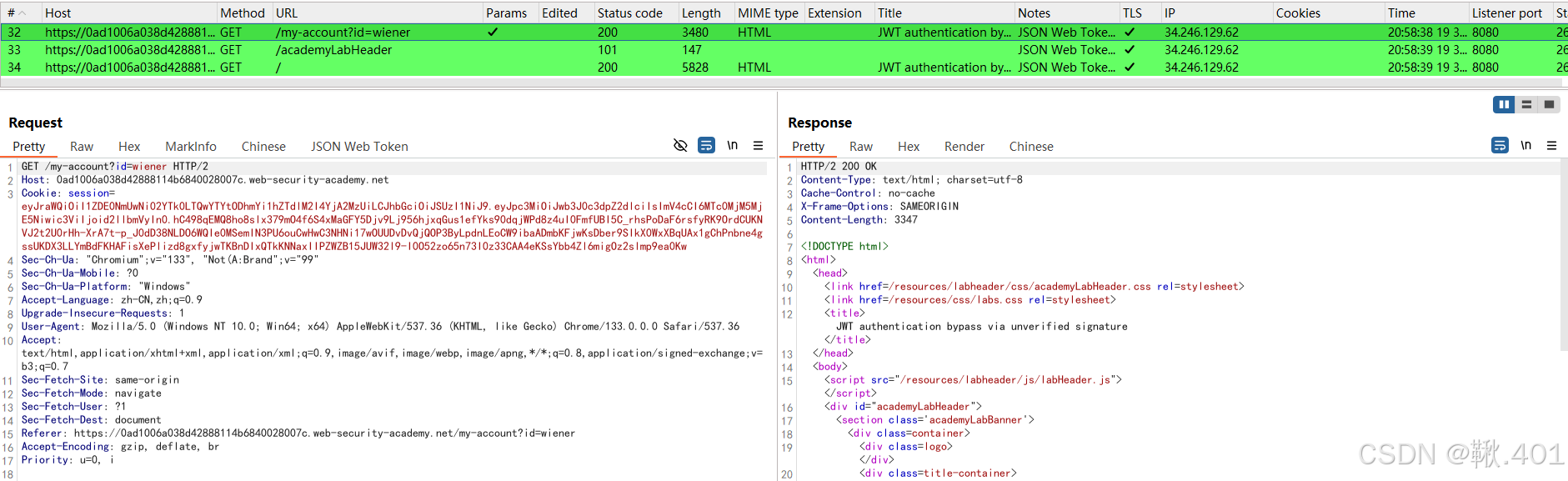Image resolution: width=1568 pixels, height=481 pixels.
Task: Click length value 5828
Action: 695,67
